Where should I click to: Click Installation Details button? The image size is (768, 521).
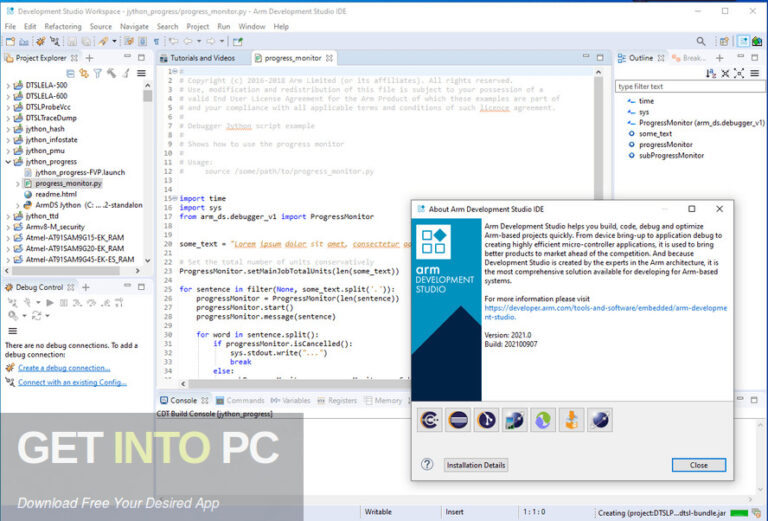pyautogui.click(x=476, y=465)
